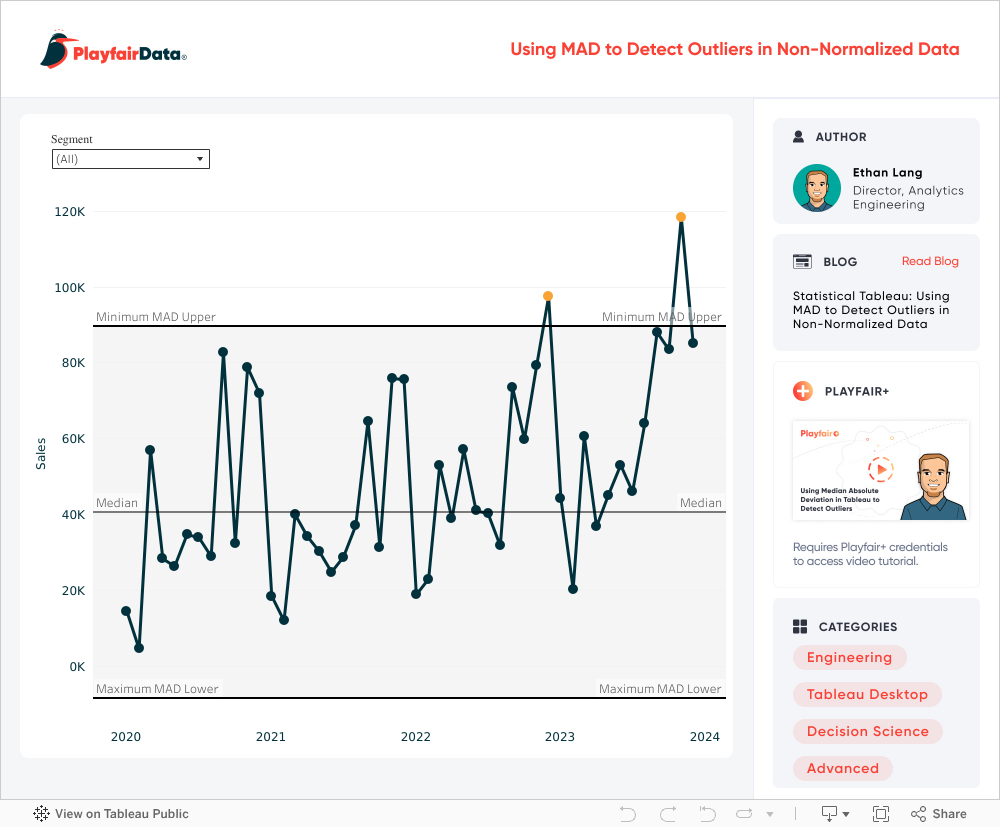1000x827 pixels.
Task: Select the Advanced category tag
Action: point(842,768)
